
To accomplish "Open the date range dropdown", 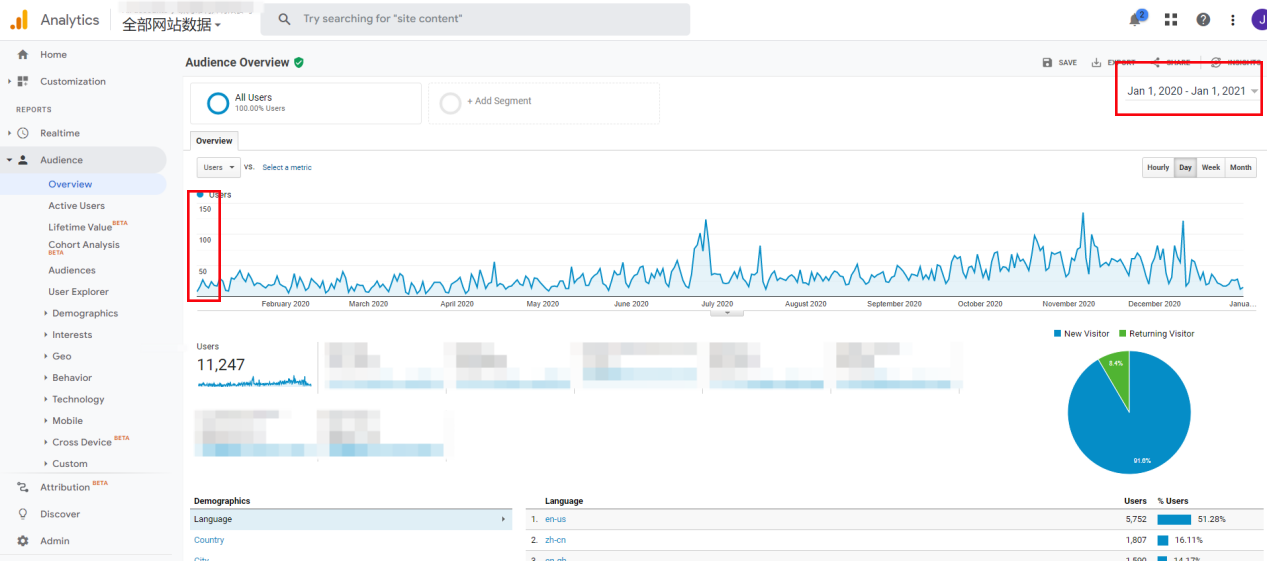I will pyautogui.click(x=1192, y=91).
